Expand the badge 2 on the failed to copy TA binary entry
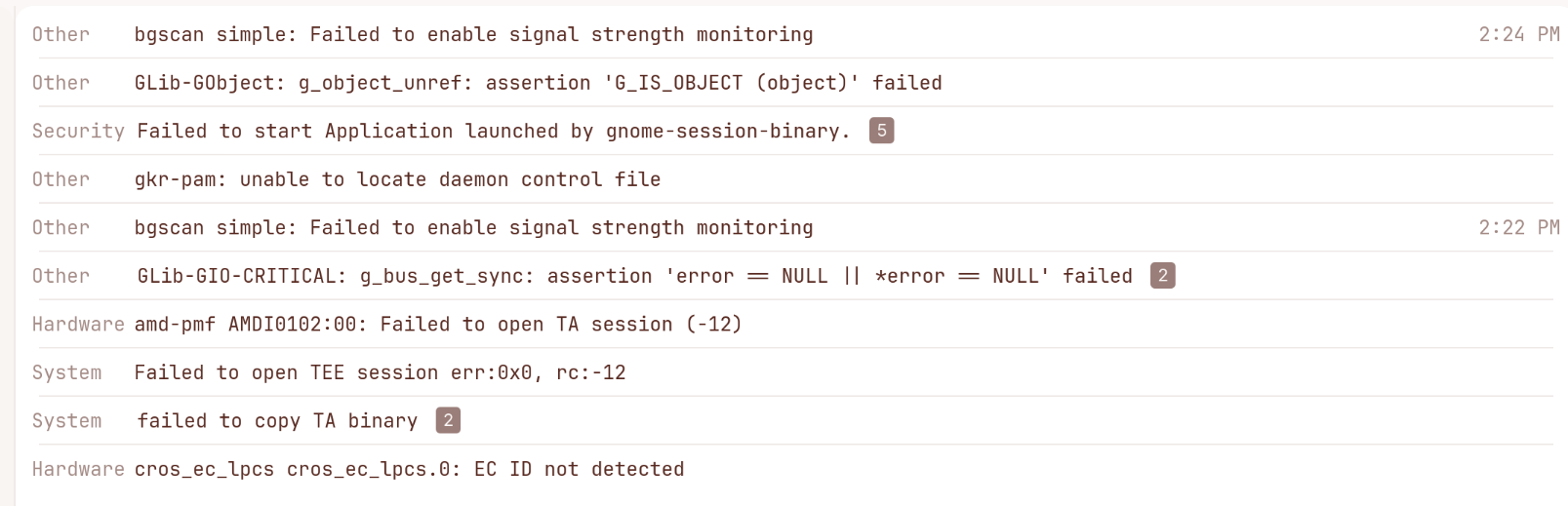This screenshot has width=1568, height=506. tap(448, 420)
